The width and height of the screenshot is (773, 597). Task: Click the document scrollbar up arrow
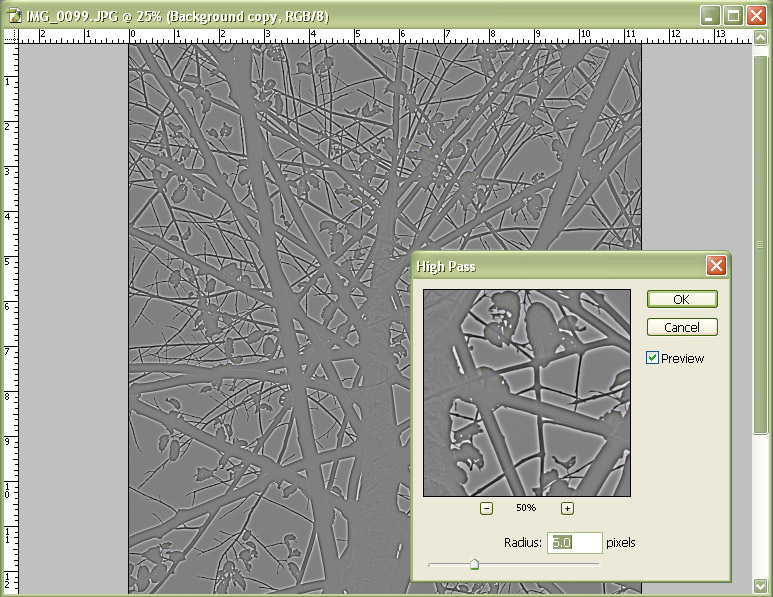[763, 37]
